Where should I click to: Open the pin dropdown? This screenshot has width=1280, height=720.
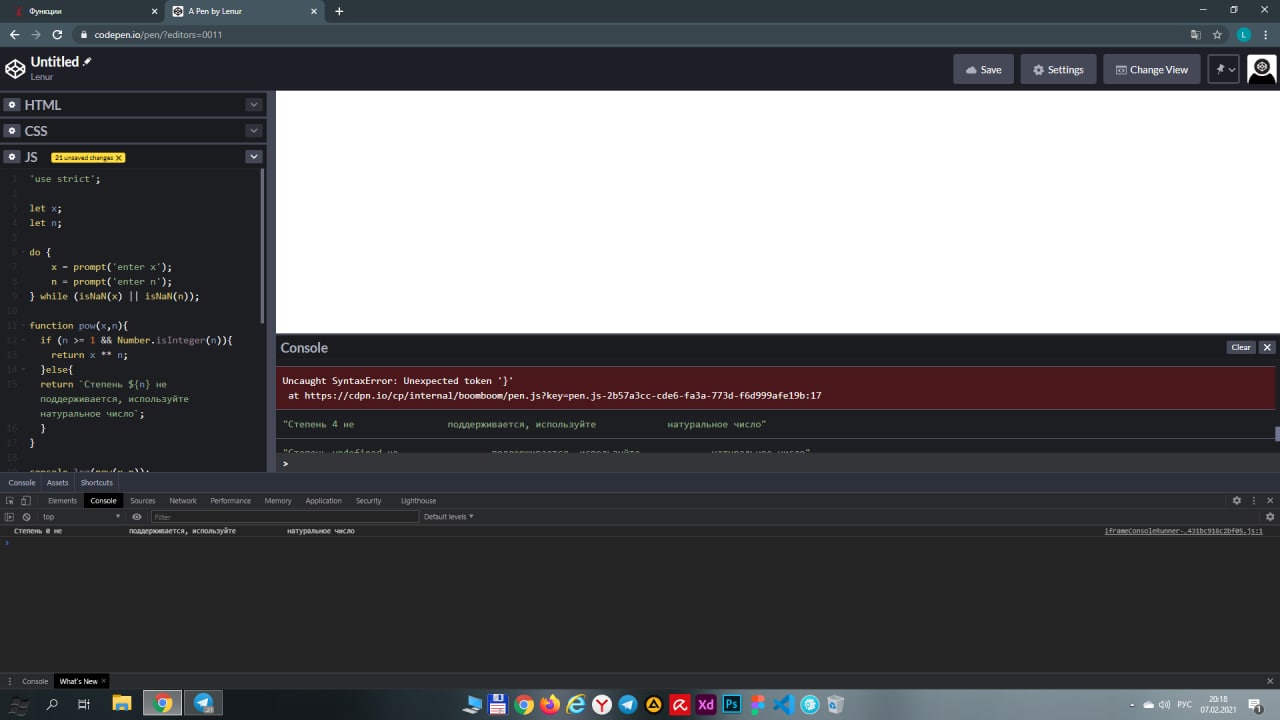point(1224,69)
